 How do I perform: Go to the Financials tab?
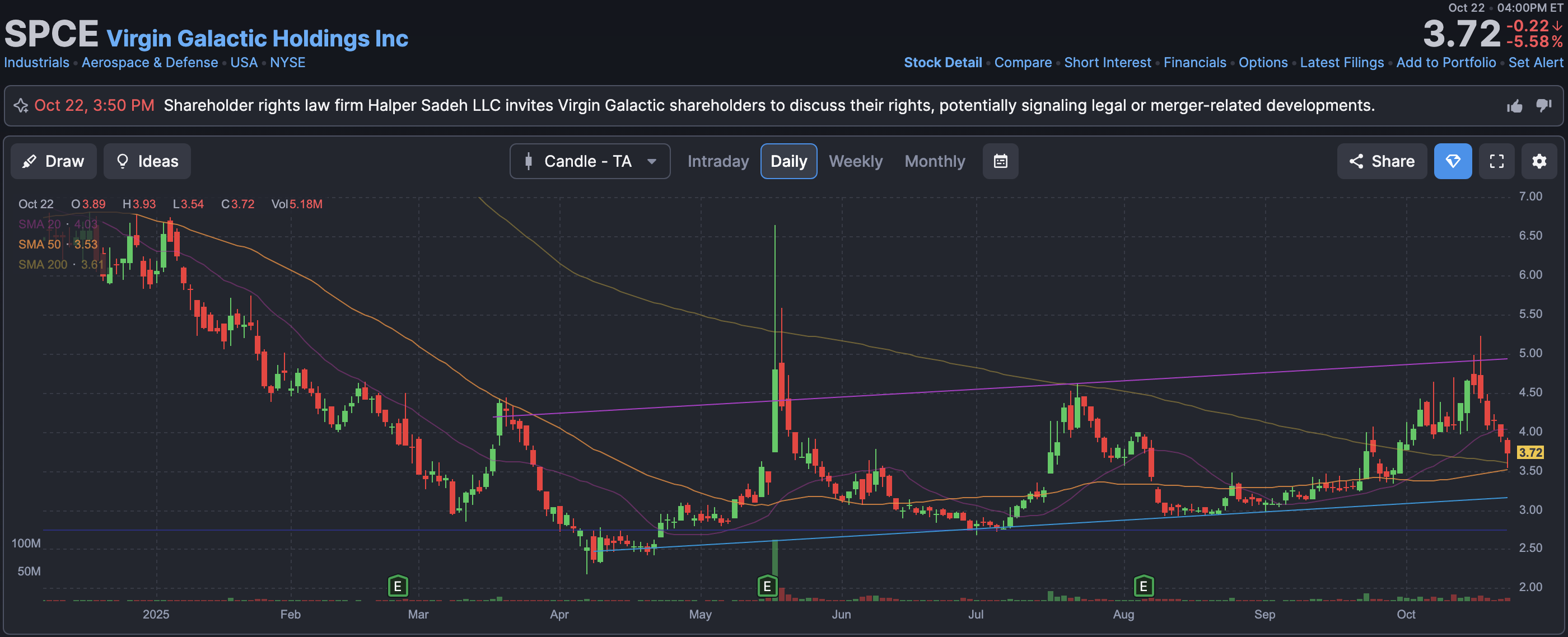tap(1194, 63)
